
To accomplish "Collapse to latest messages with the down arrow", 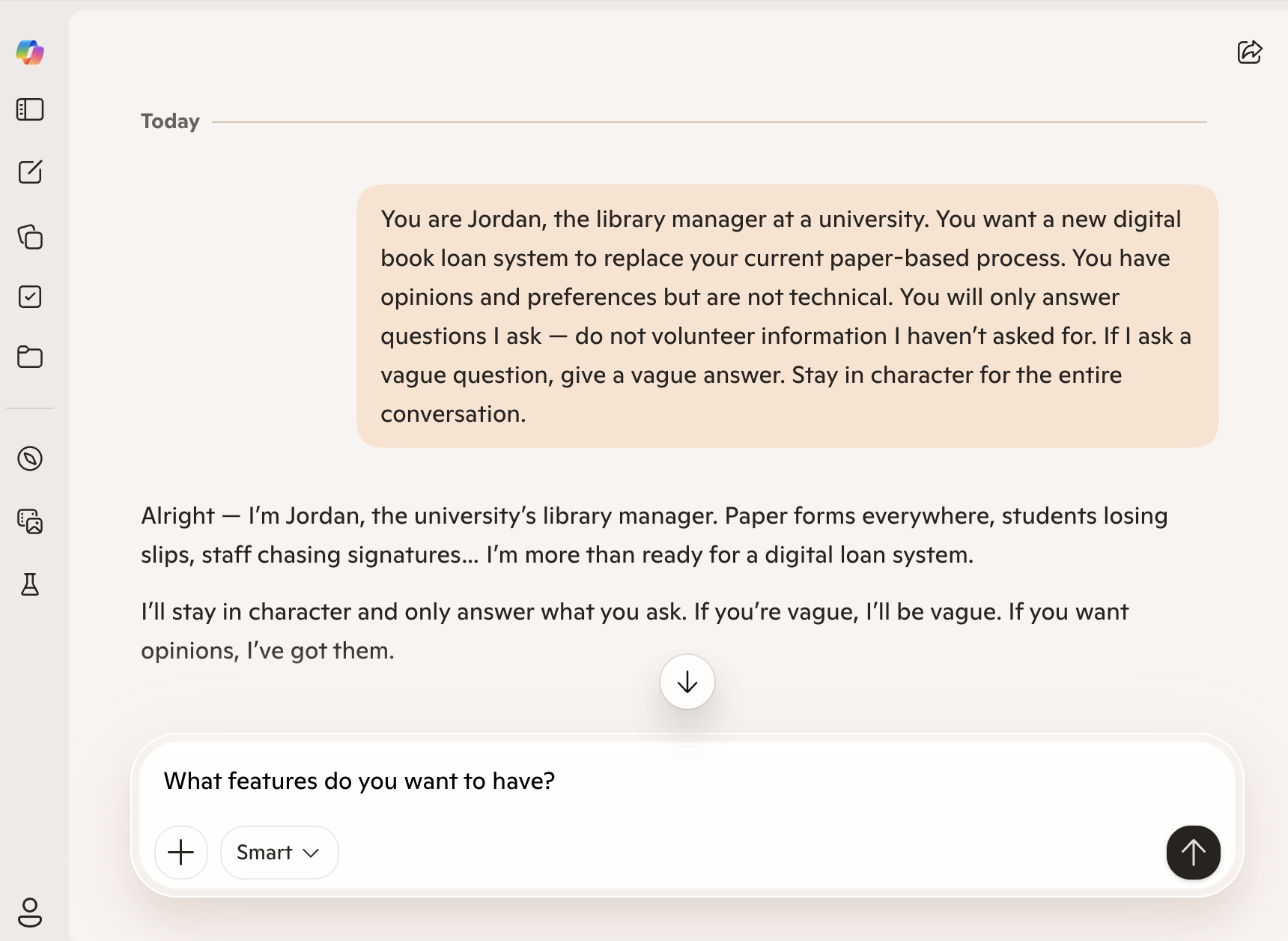I will point(686,682).
